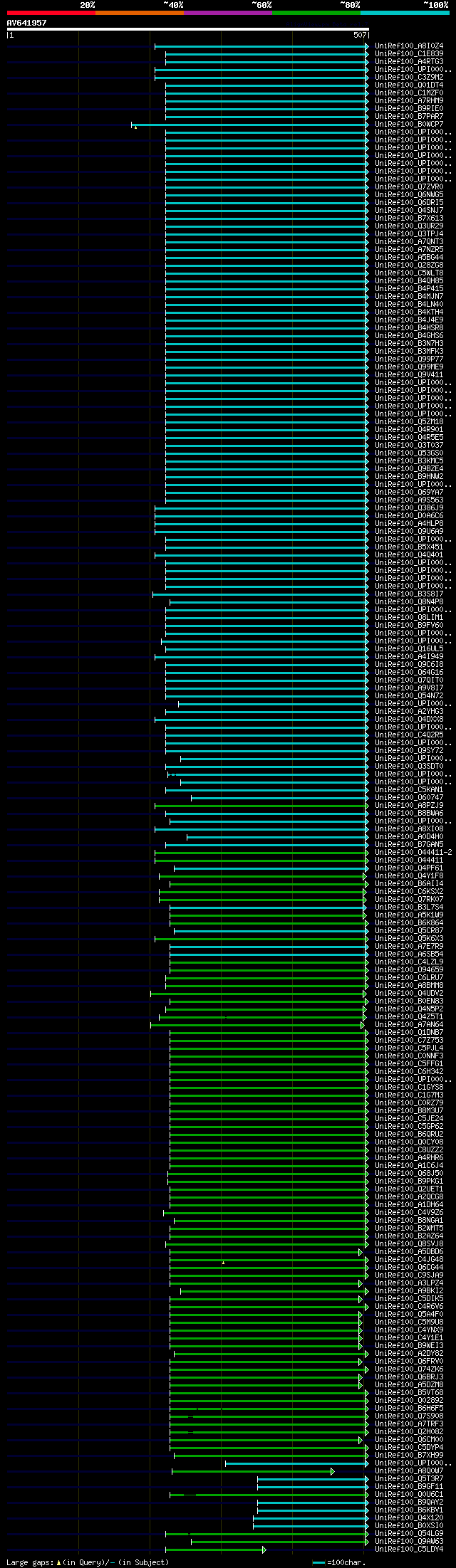Image resolution: width=456 pixels, height=1568 pixels.
Task: Select hit UniRef100_Q69YA7
Action: (409, 493)
